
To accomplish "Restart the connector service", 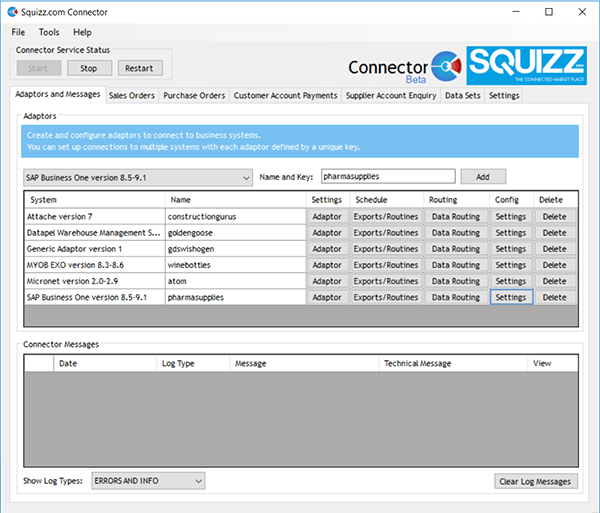I will point(140,68).
